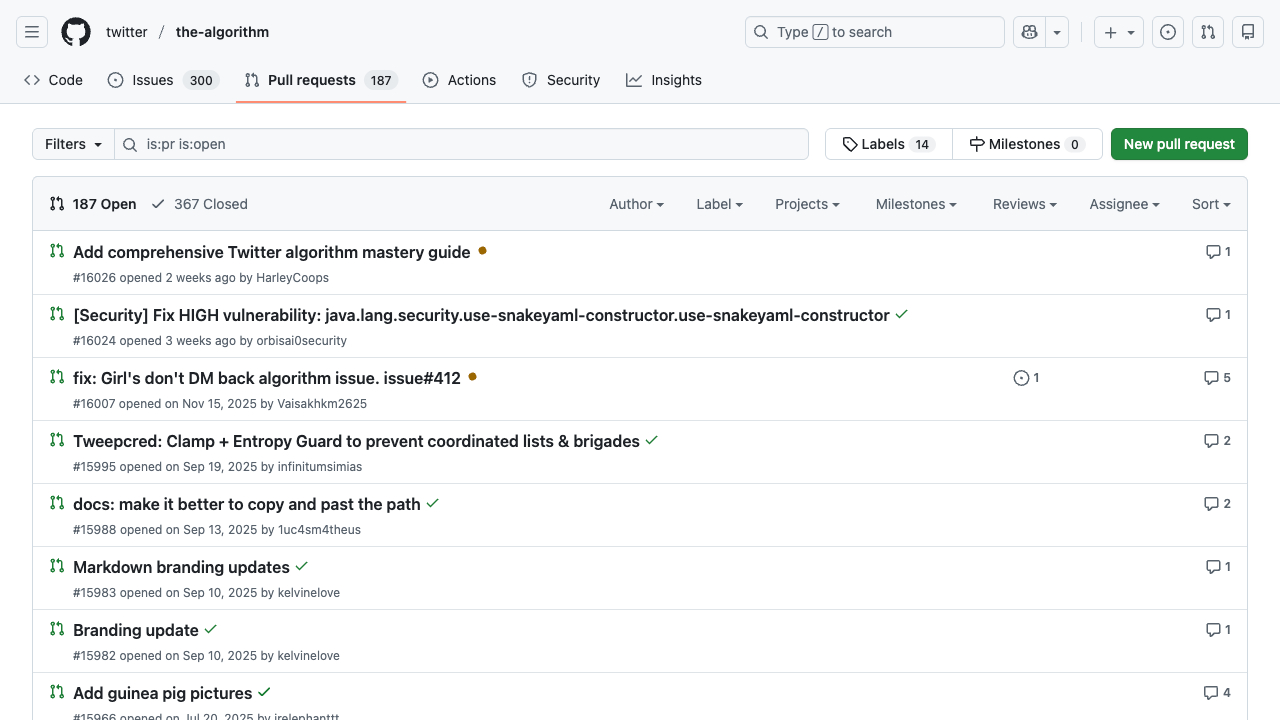Go to the Insights tab
This screenshot has width=1280, height=720.
point(664,80)
